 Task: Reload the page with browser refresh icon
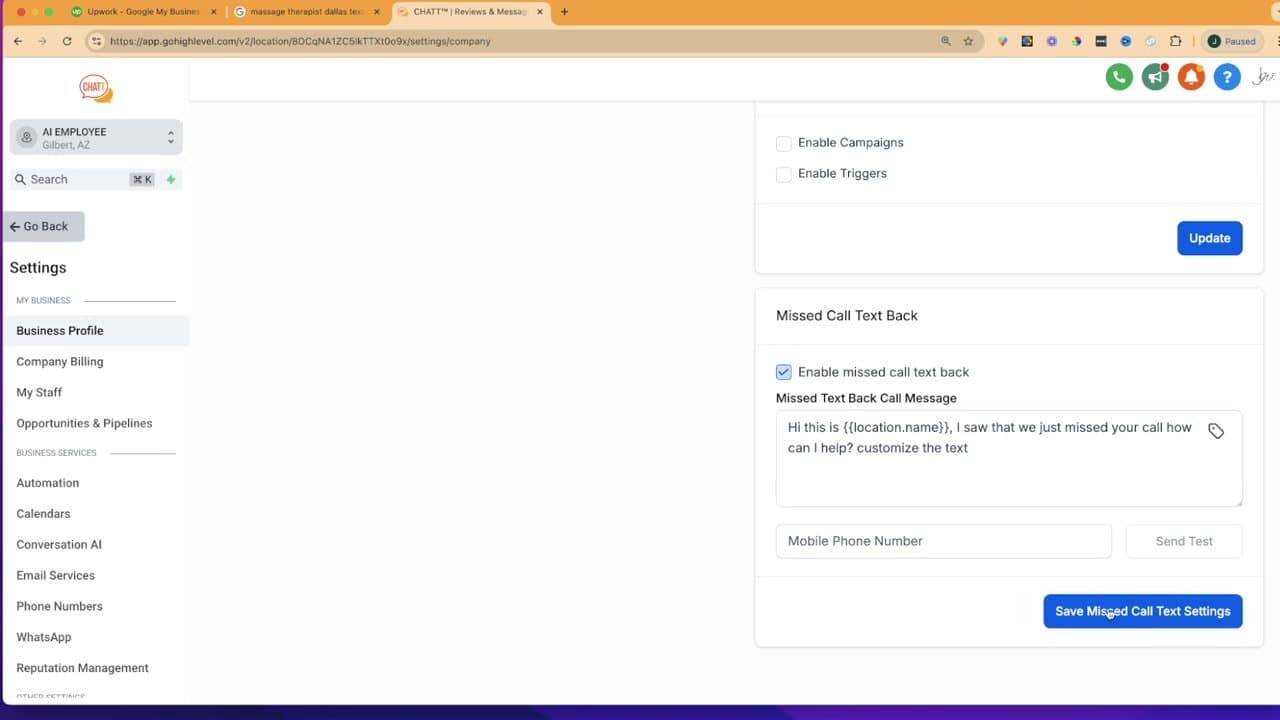click(x=67, y=41)
